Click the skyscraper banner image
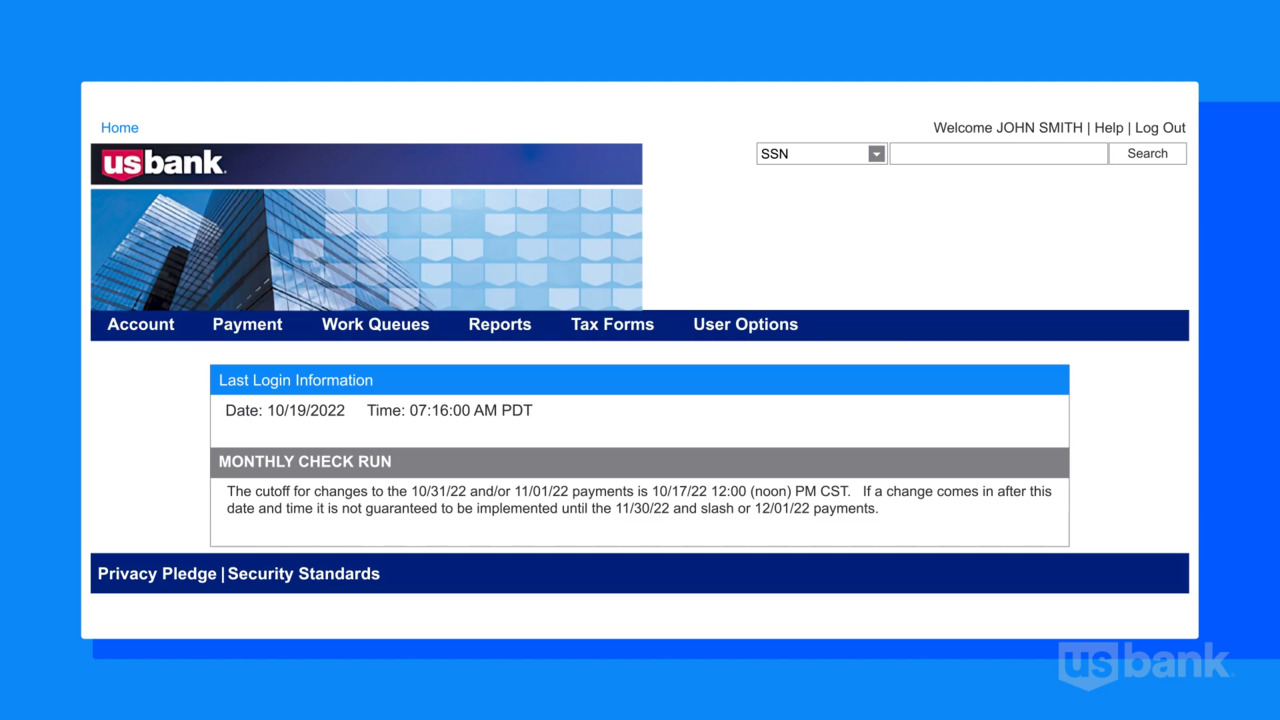Image resolution: width=1280 pixels, height=720 pixels. [366, 250]
